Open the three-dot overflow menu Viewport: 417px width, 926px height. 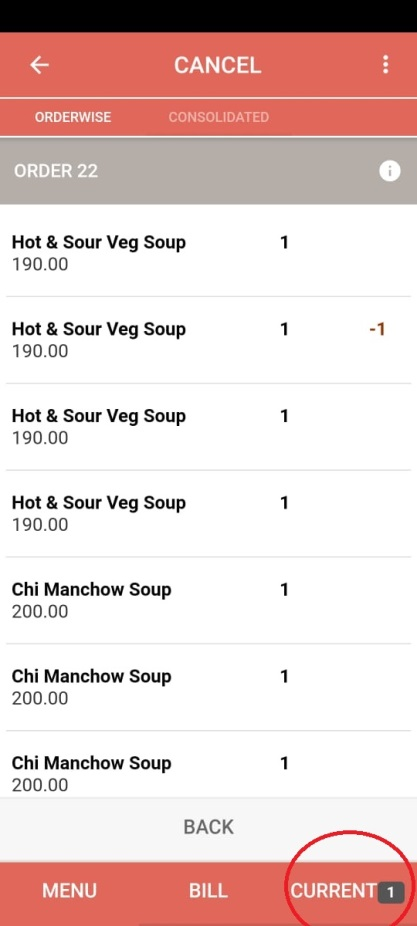386,64
